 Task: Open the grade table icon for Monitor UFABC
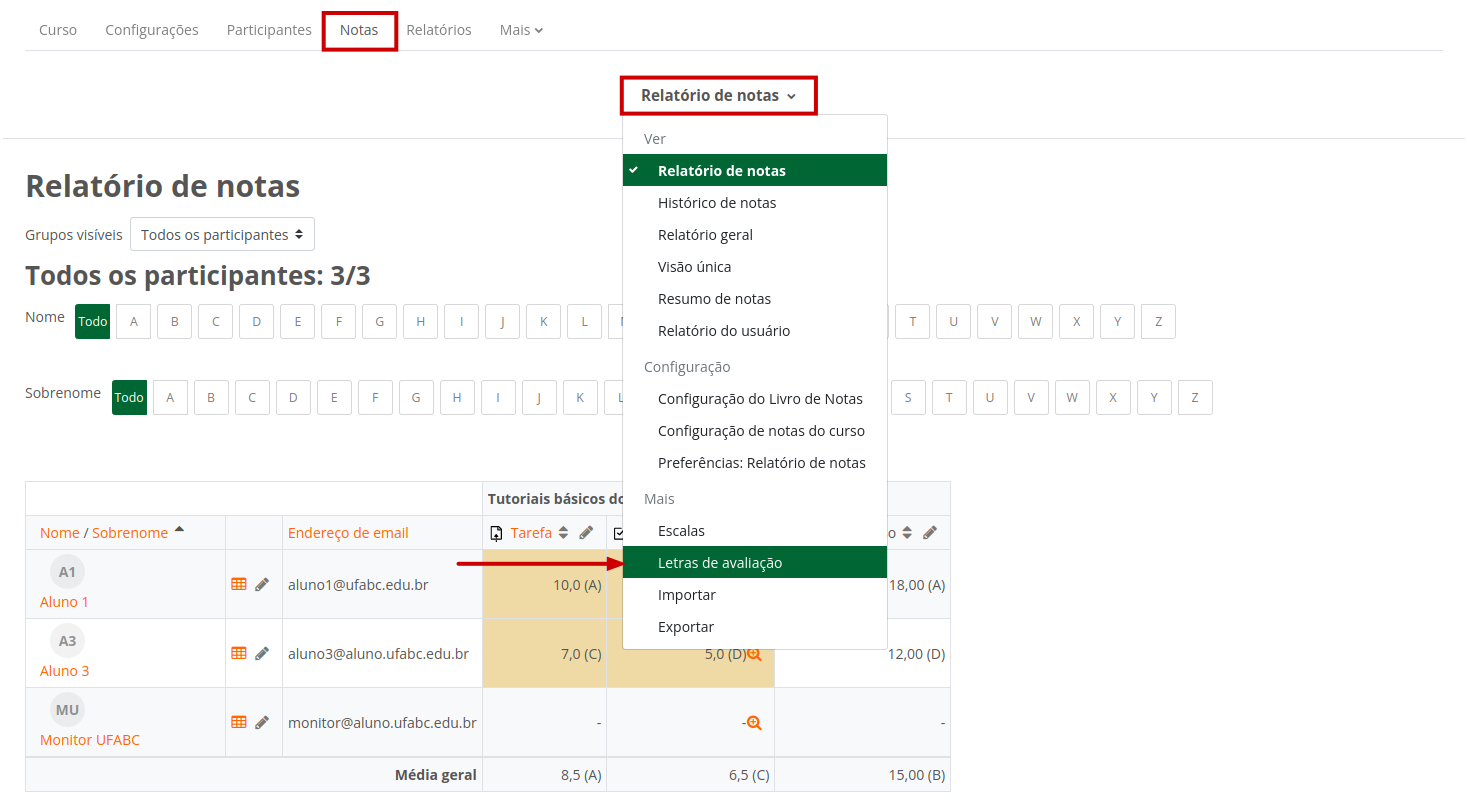coord(239,722)
